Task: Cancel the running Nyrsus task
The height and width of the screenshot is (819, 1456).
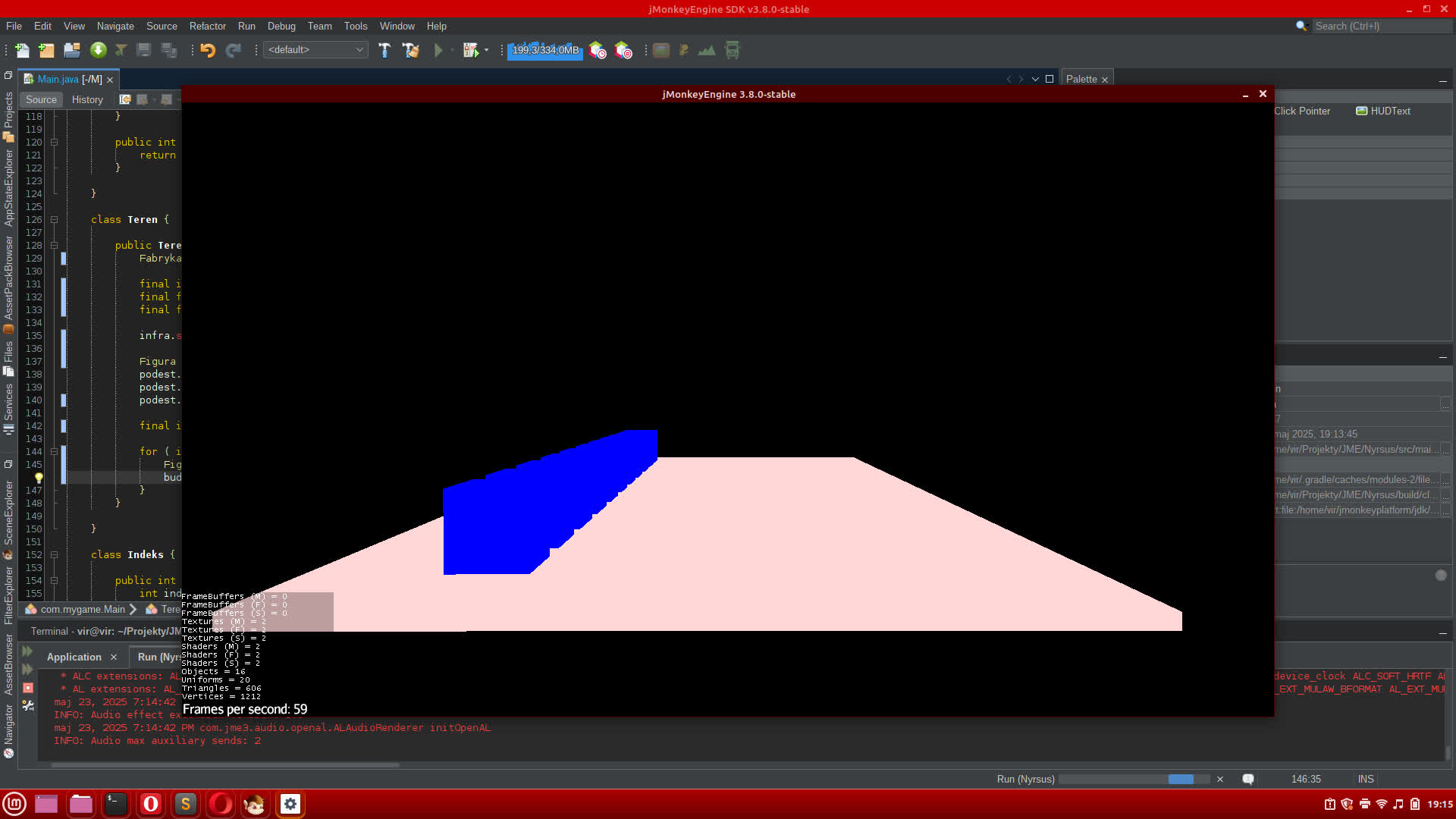Action: tap(1220, 779)
